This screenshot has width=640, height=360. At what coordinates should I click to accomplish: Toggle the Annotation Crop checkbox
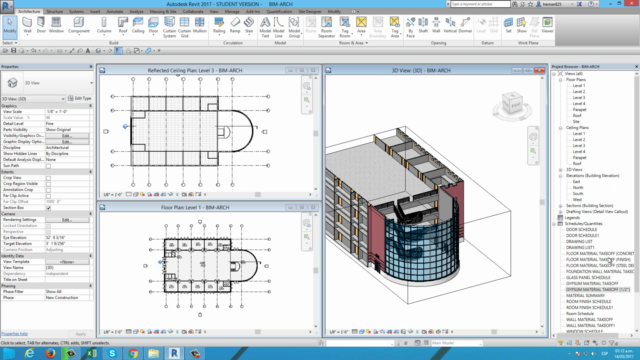[x=48, y=190]
